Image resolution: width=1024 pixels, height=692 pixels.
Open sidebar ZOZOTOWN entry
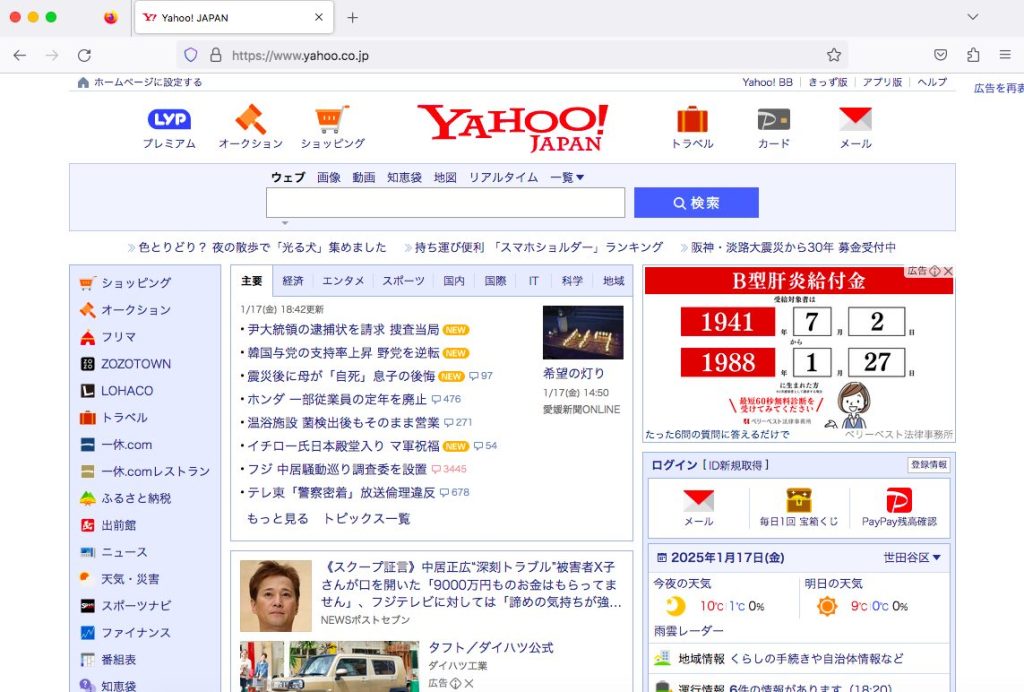pyautogui.click(x=125, y=364)
